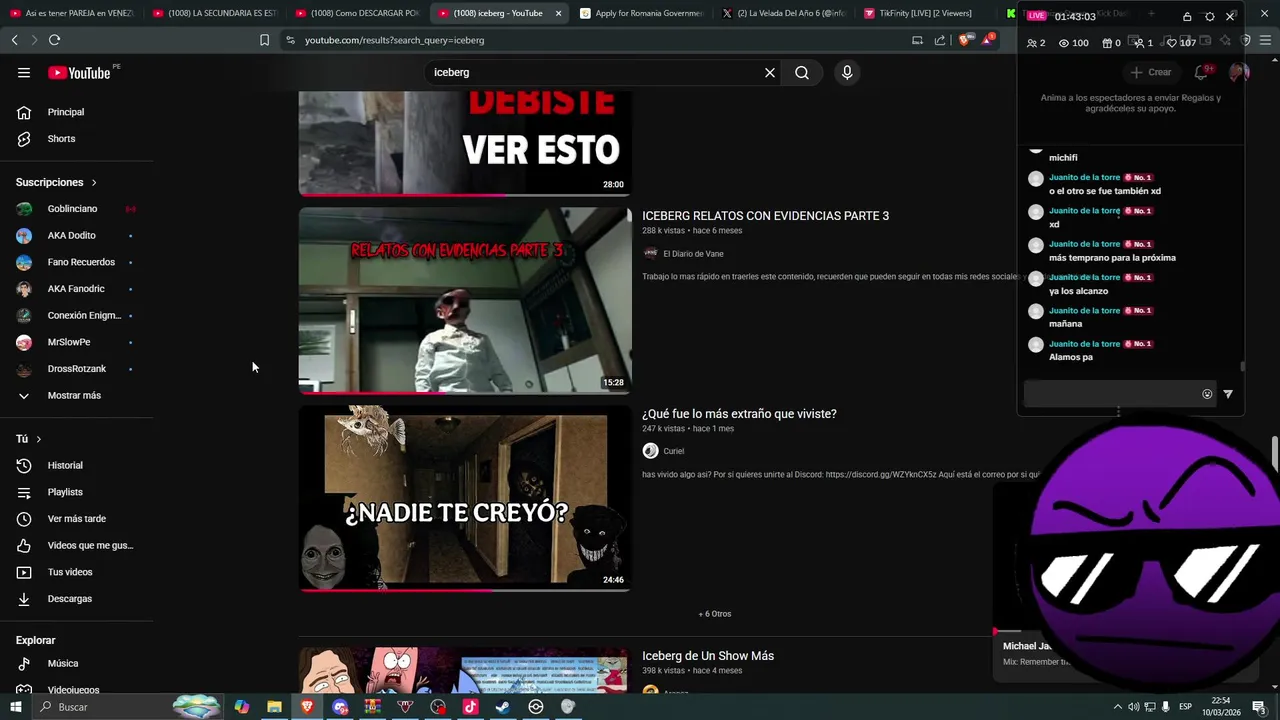Open Tus videos in sidebar
This screenshot has height=720, width=1280.
tap(70, 572)
